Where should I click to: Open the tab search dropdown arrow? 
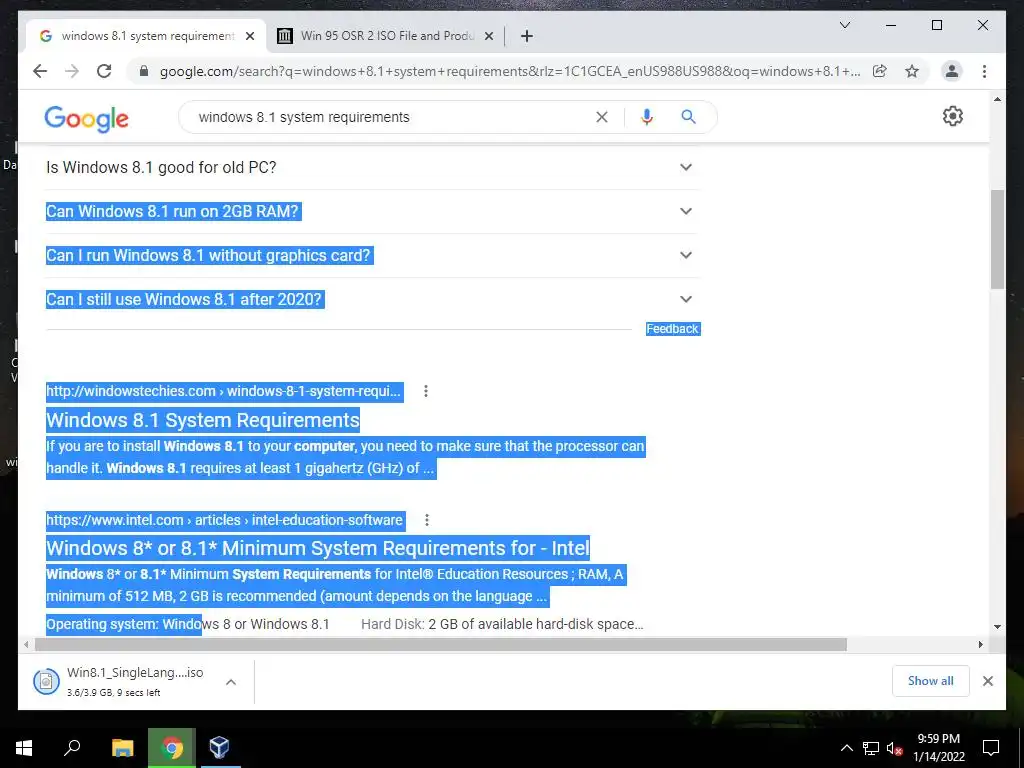[844, 25]
